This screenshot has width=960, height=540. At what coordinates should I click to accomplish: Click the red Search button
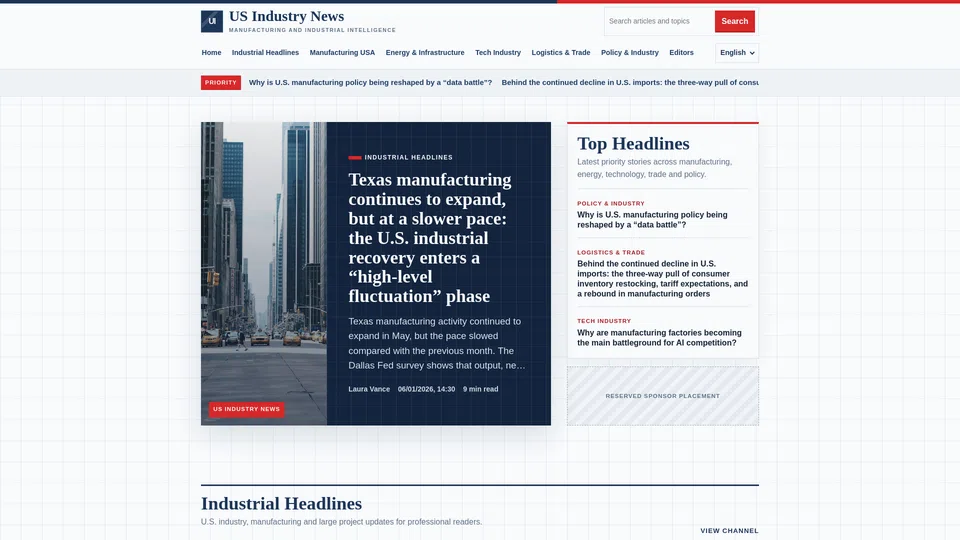pos(734,21)
